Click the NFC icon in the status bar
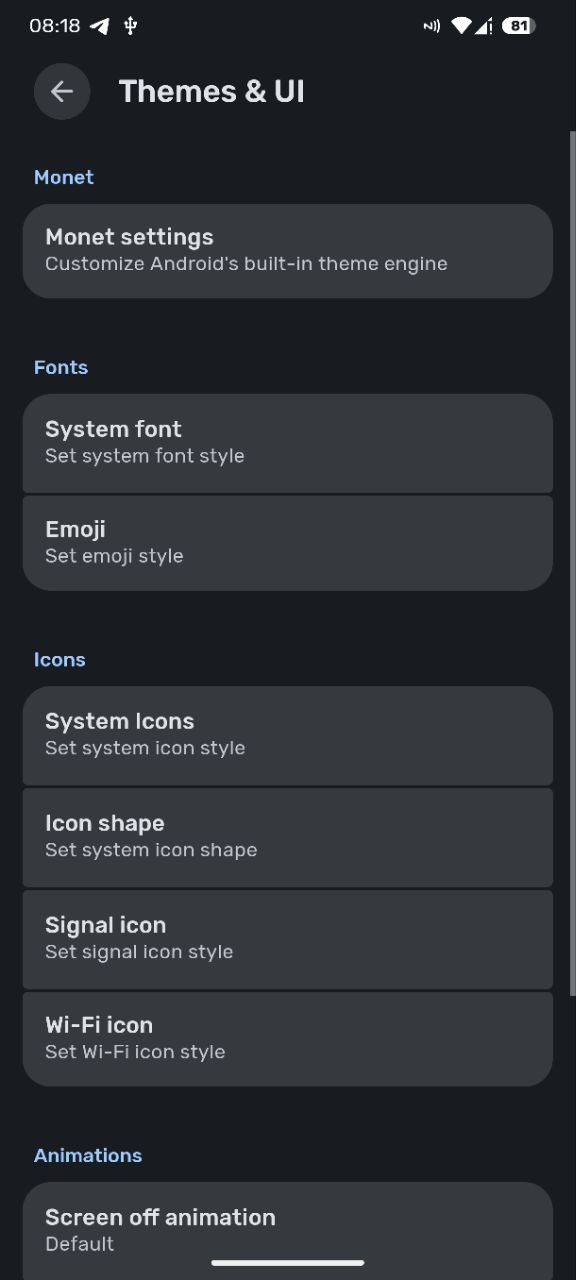 coord(430,26)
